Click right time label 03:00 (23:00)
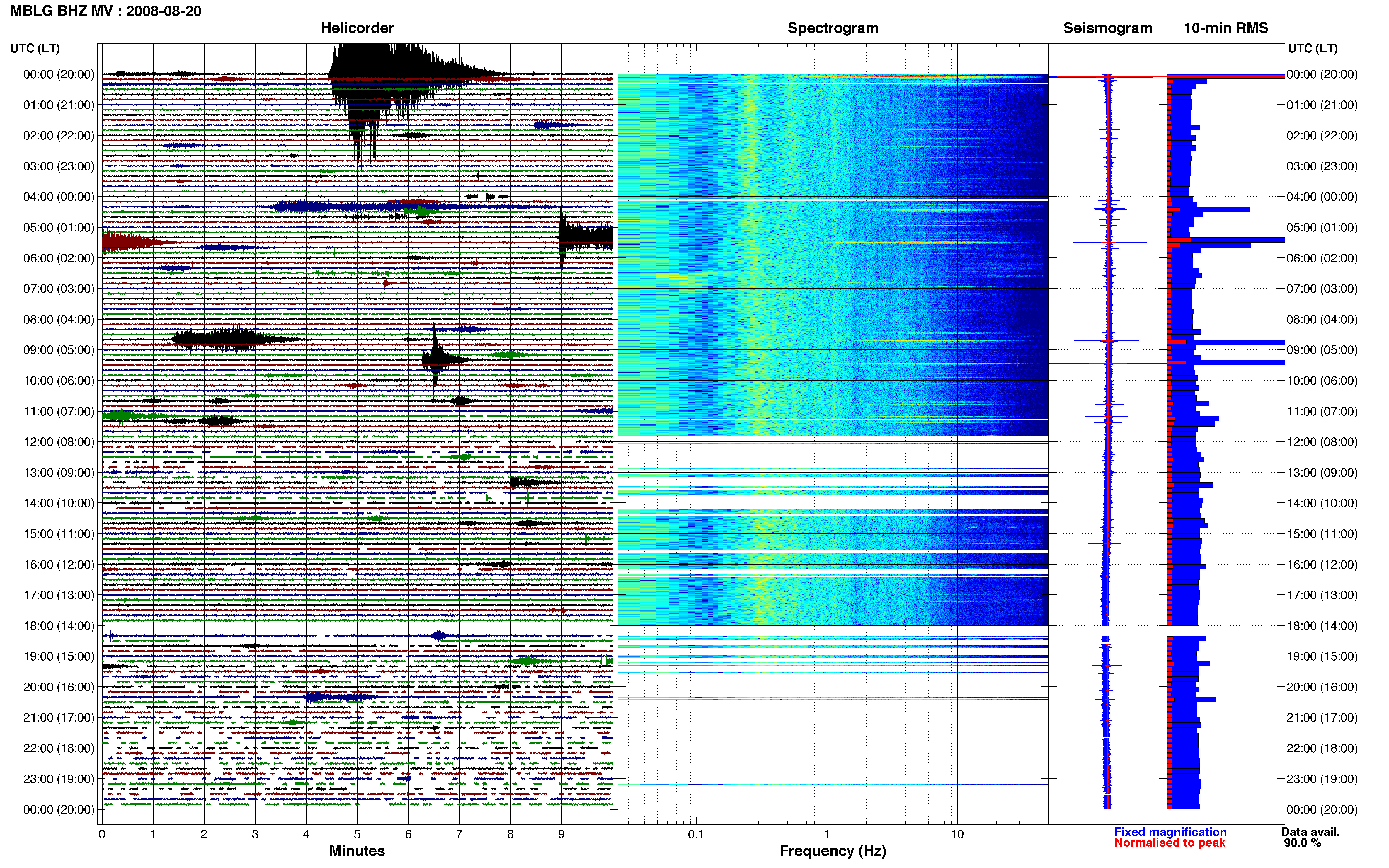This screenshot has height=868, width=1389. pos(1322,166)
